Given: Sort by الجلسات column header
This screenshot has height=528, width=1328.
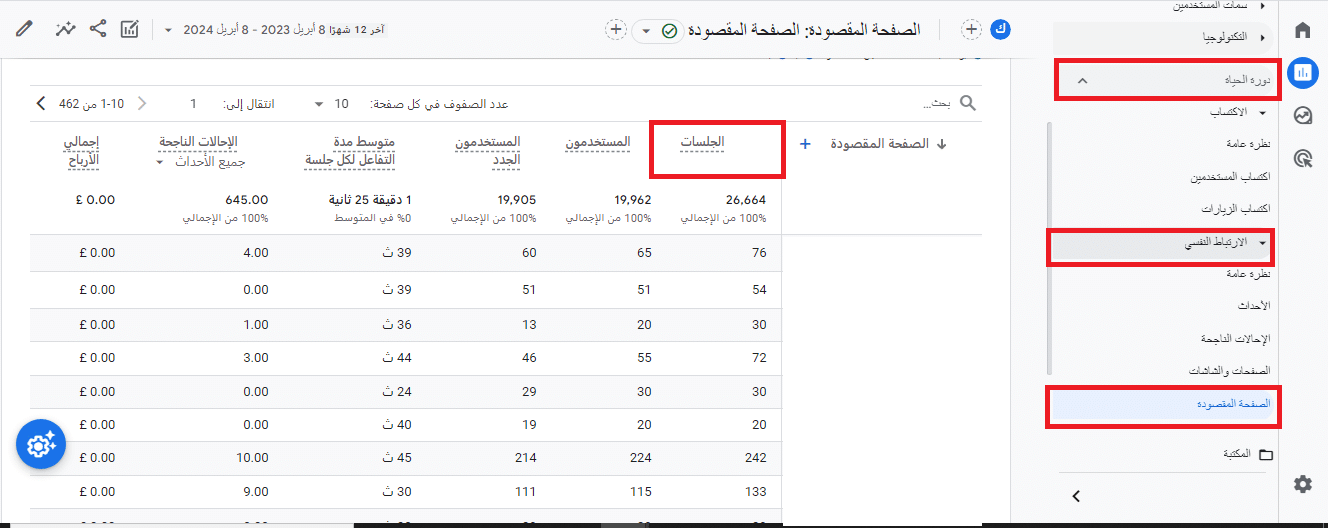Looking at the screenshot, I should [702, 143].
